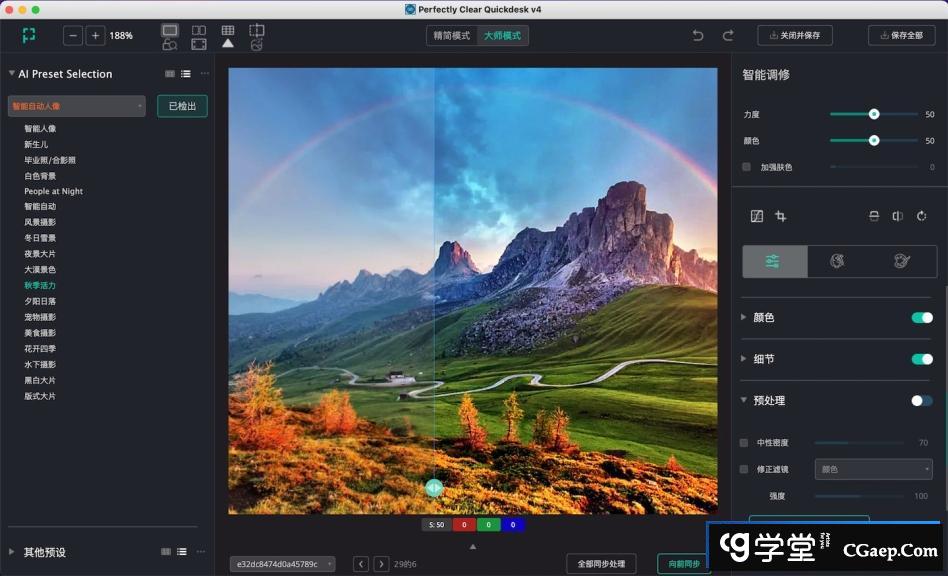Click the zoom in plus button
Image resolution: width=948 pixels, height=576 pixels.
point(95,36)
